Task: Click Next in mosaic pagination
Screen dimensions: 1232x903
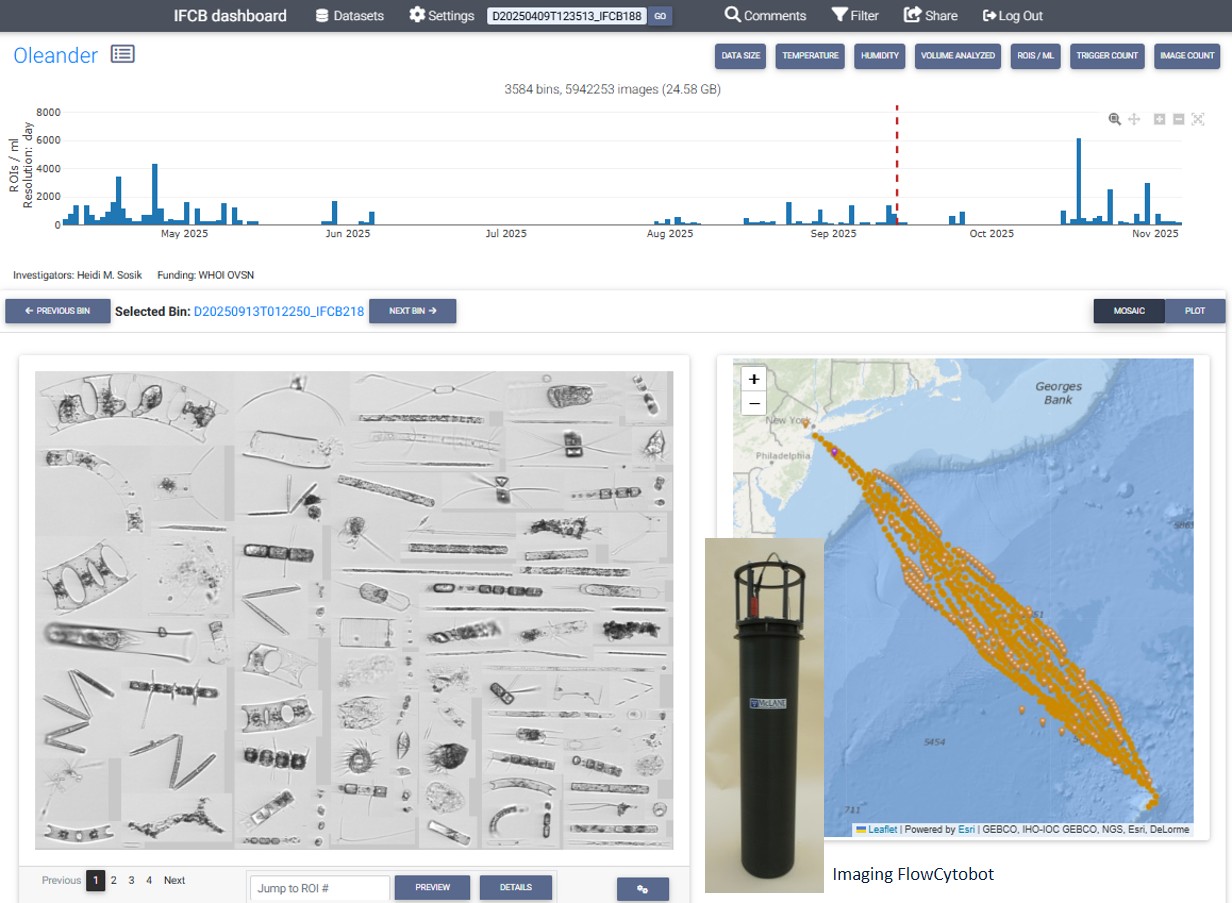Action: pyautogui.click(x=174, y=880)
